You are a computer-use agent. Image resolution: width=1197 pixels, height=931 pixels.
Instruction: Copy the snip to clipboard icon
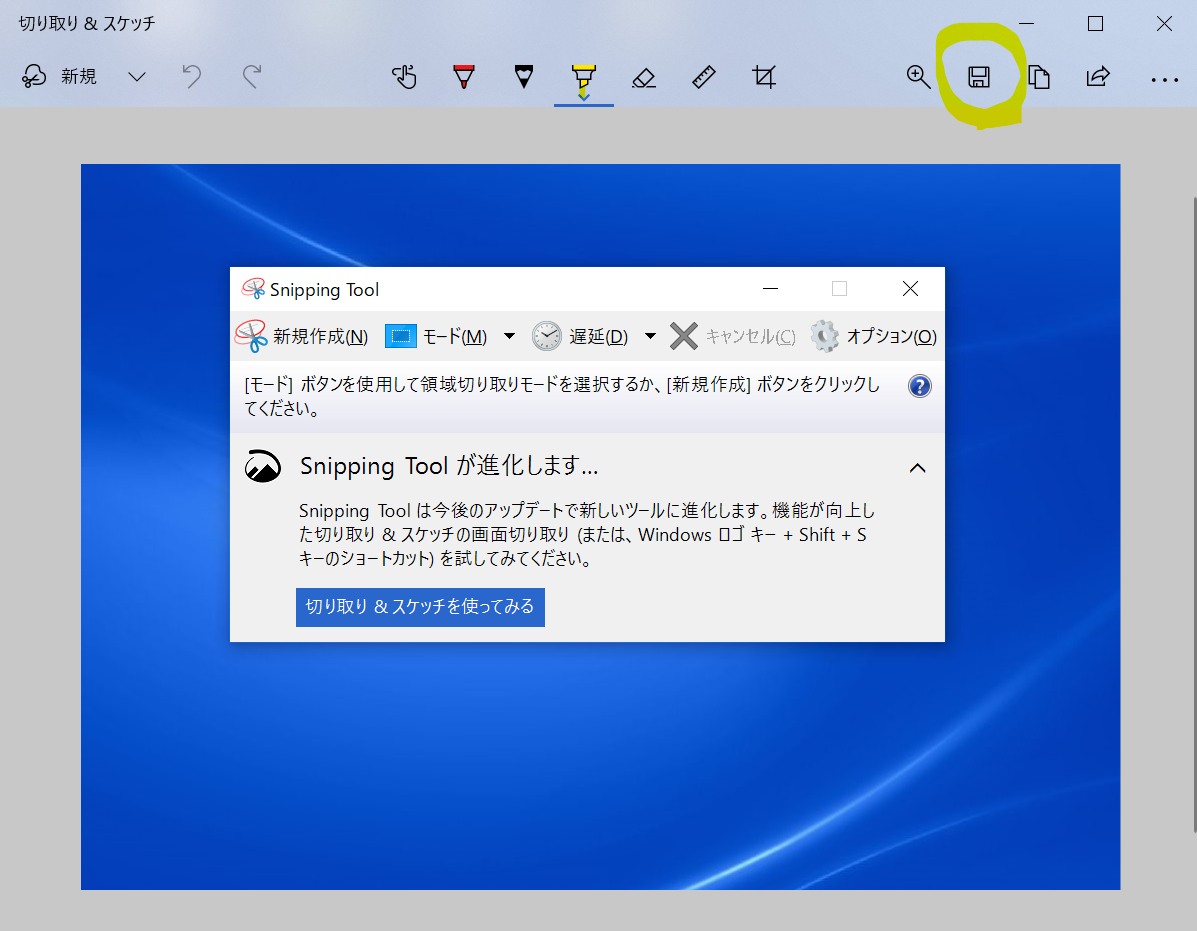click(x=1038, y=76)
